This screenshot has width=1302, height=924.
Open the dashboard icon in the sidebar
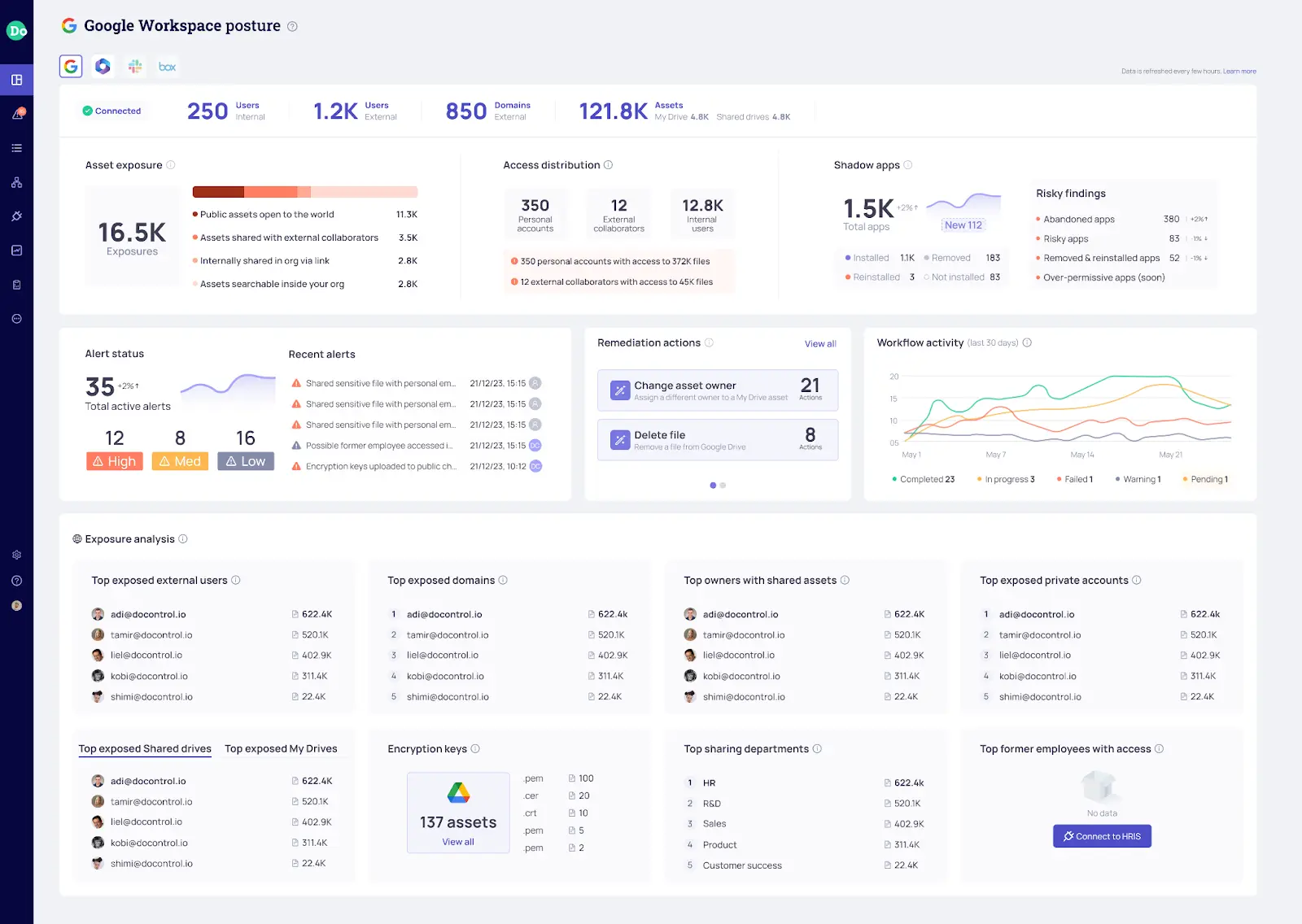[16, 80]
